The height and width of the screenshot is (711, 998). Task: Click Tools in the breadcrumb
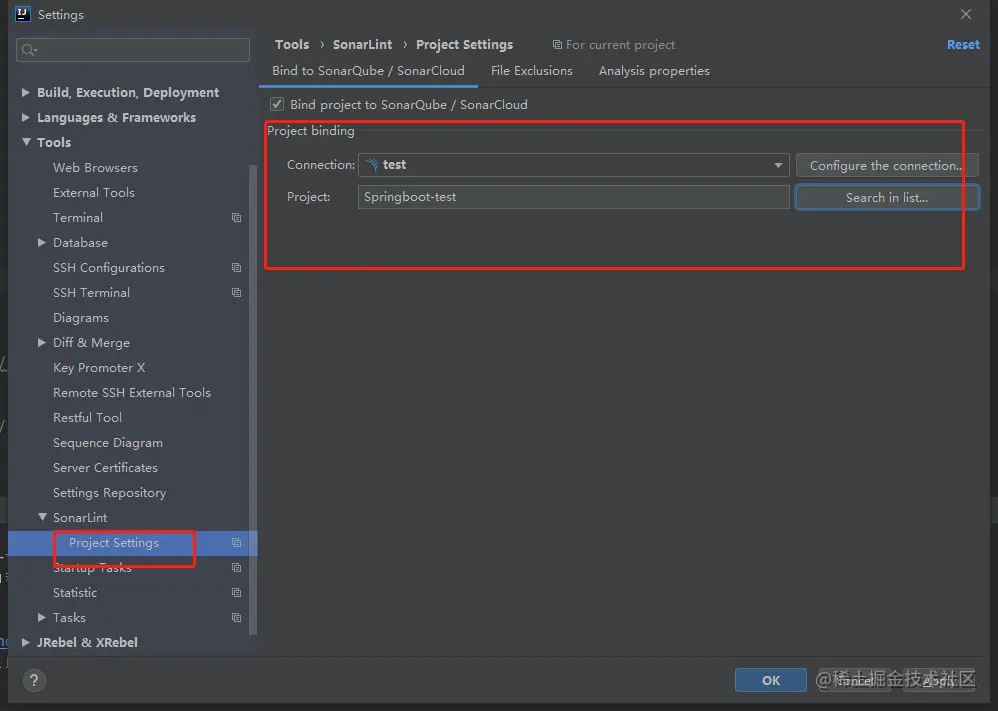click(x=292, y=45)
